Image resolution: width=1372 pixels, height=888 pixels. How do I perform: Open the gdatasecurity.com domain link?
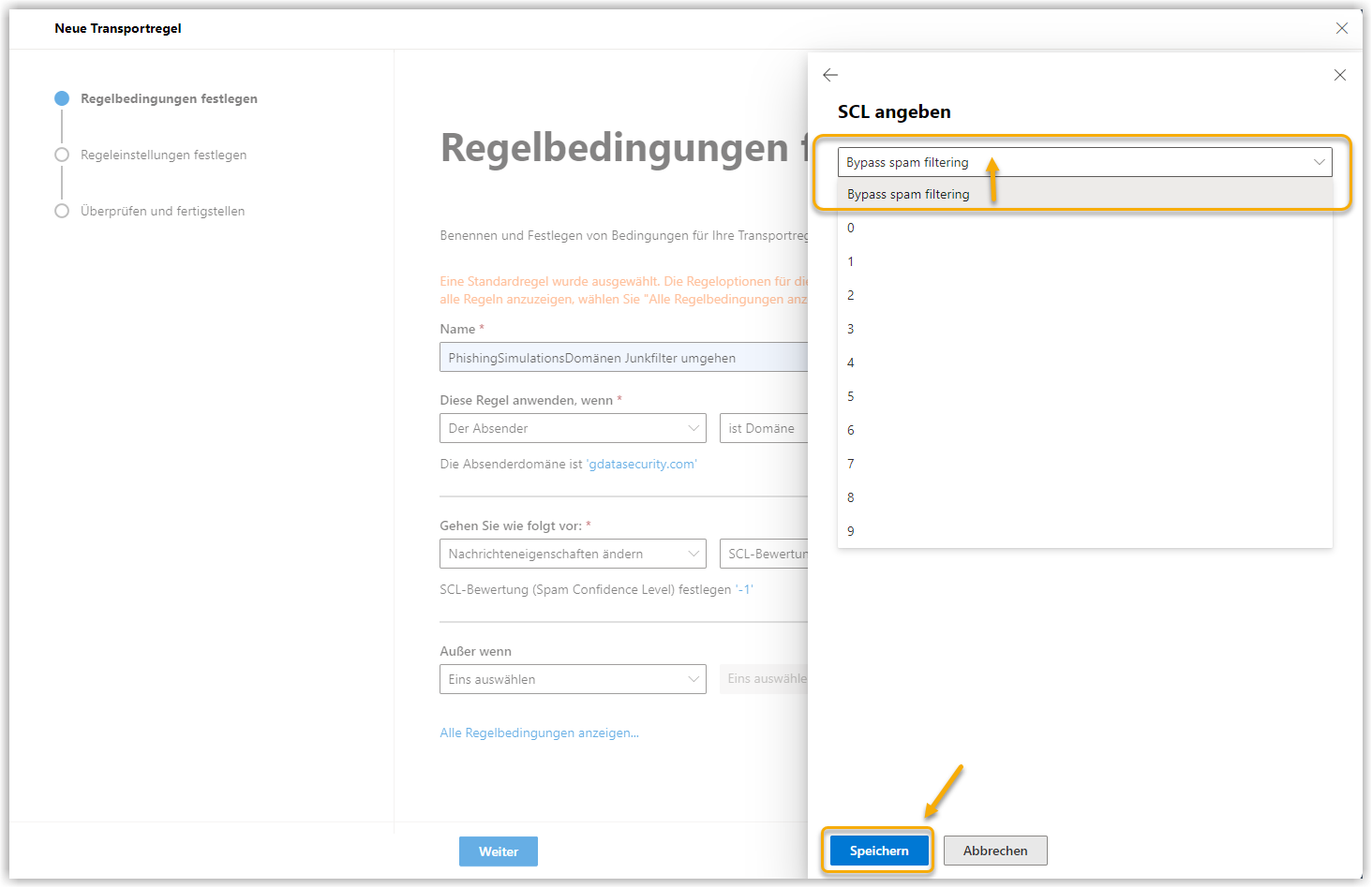click(x=642, y=464)
